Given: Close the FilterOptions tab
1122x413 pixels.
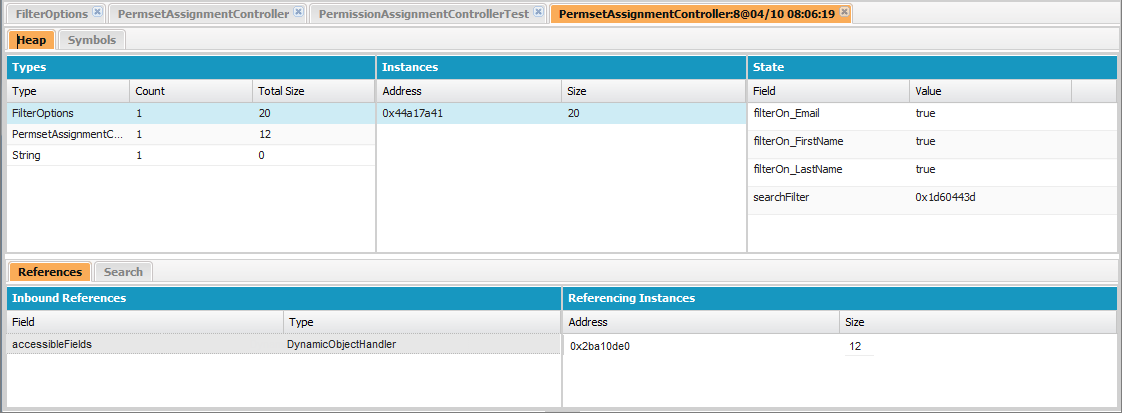Looking at the screenshot, I should [x=97, y=13].
